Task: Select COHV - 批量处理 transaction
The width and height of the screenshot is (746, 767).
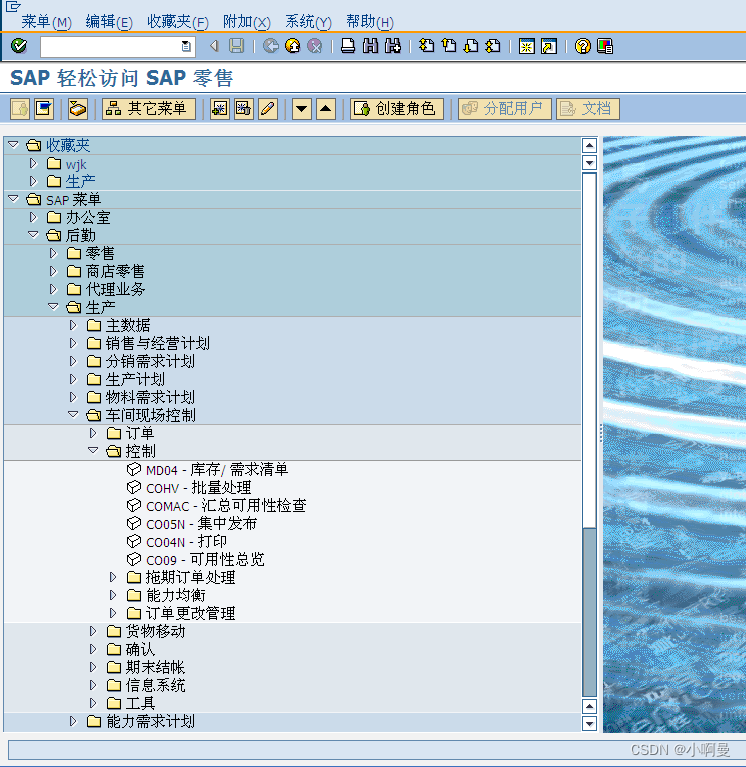Action: 199,488
